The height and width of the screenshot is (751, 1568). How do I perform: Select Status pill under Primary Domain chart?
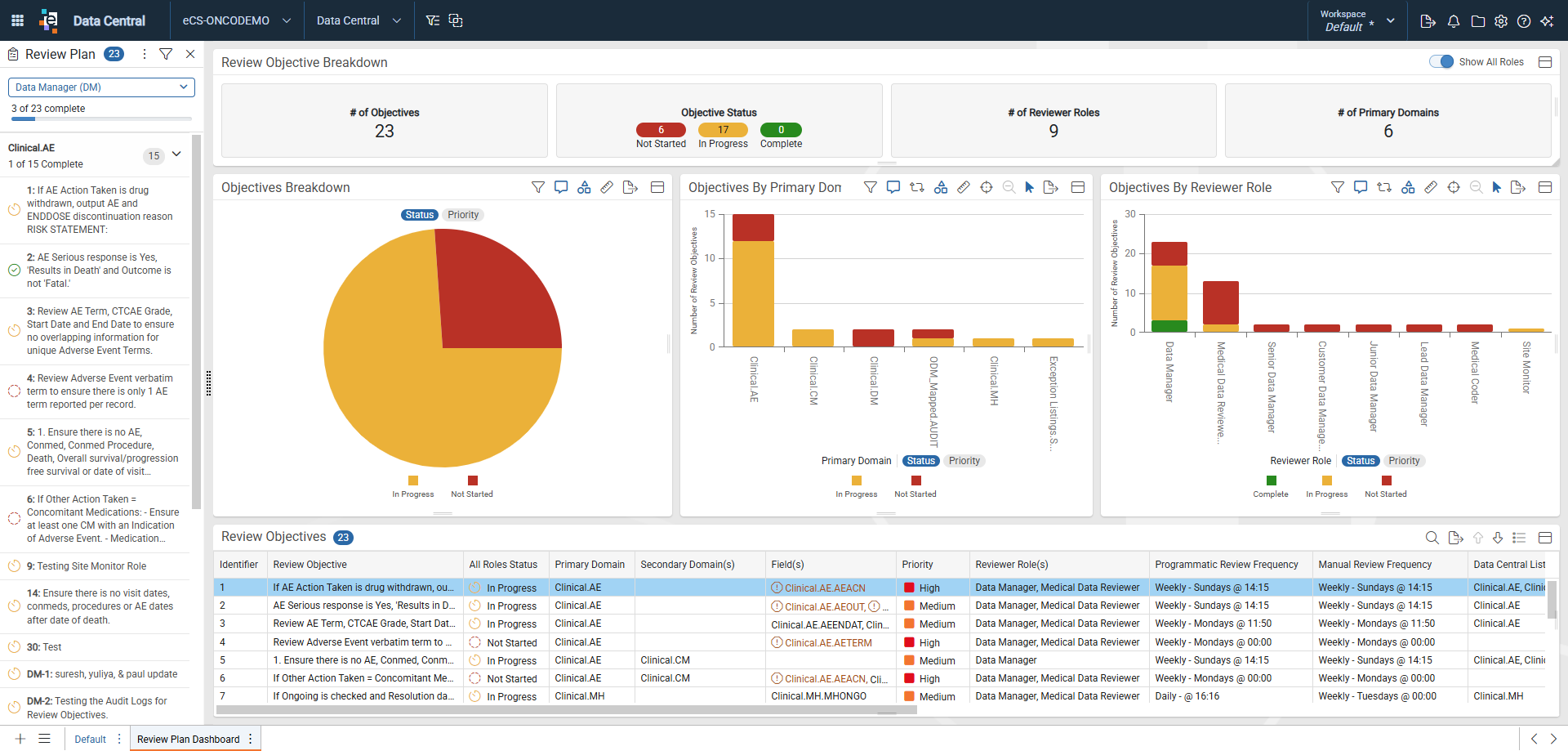(921, 461)
